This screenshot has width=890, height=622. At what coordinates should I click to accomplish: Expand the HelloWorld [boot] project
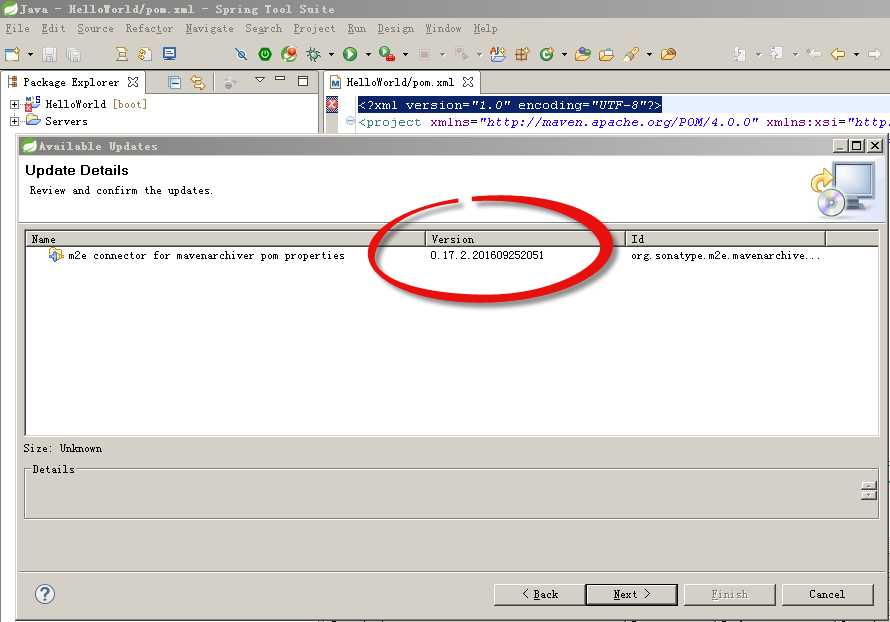coord(14,104)
